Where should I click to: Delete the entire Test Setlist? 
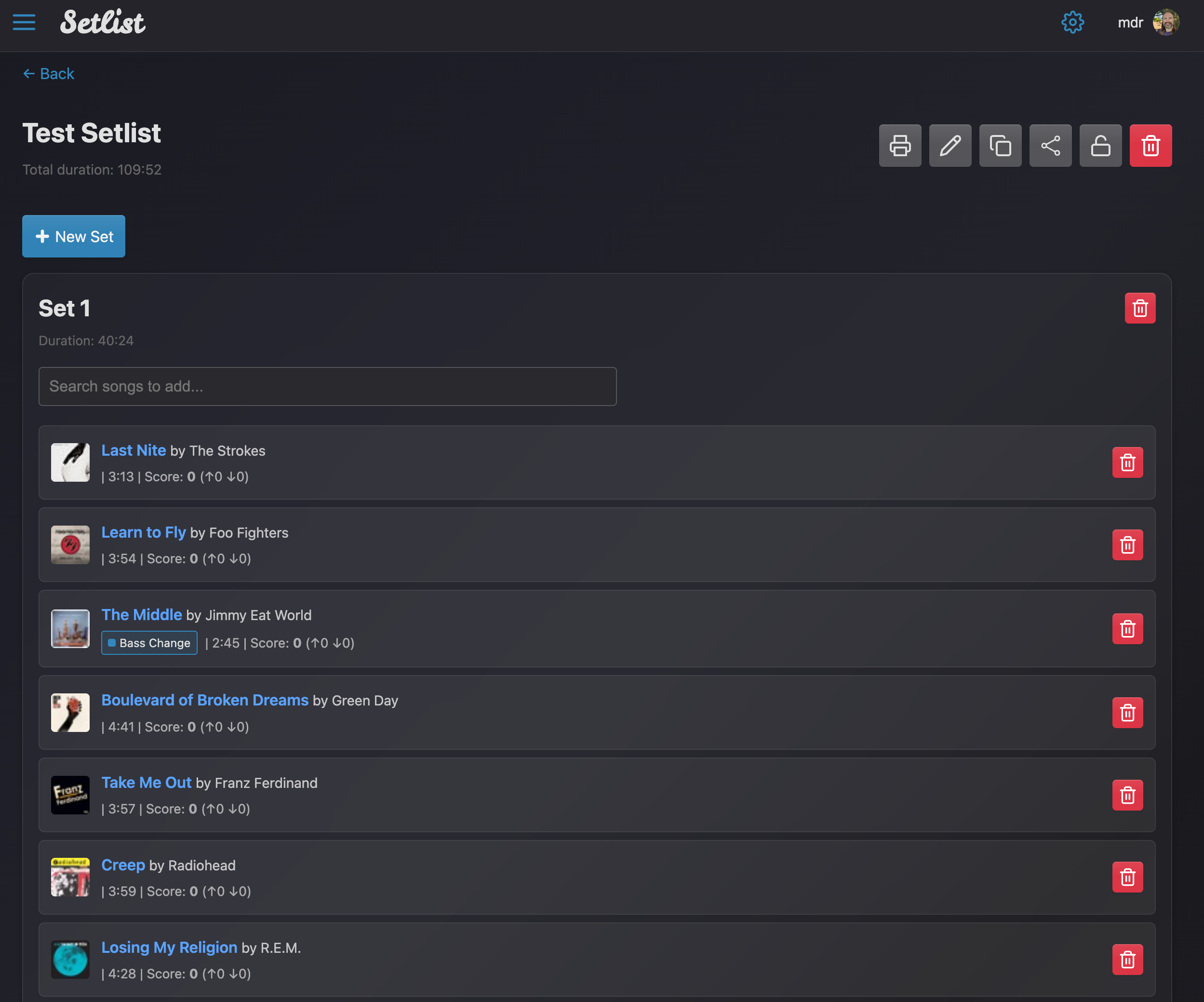(1150, 146)
